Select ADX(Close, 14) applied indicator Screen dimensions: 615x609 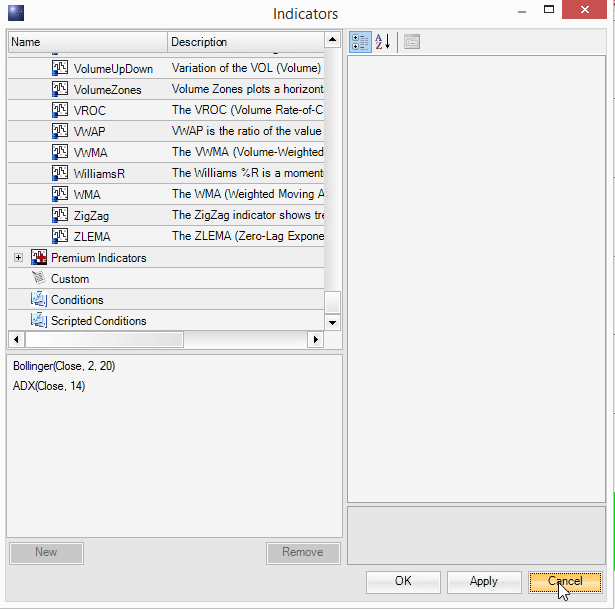coord(49,386)
